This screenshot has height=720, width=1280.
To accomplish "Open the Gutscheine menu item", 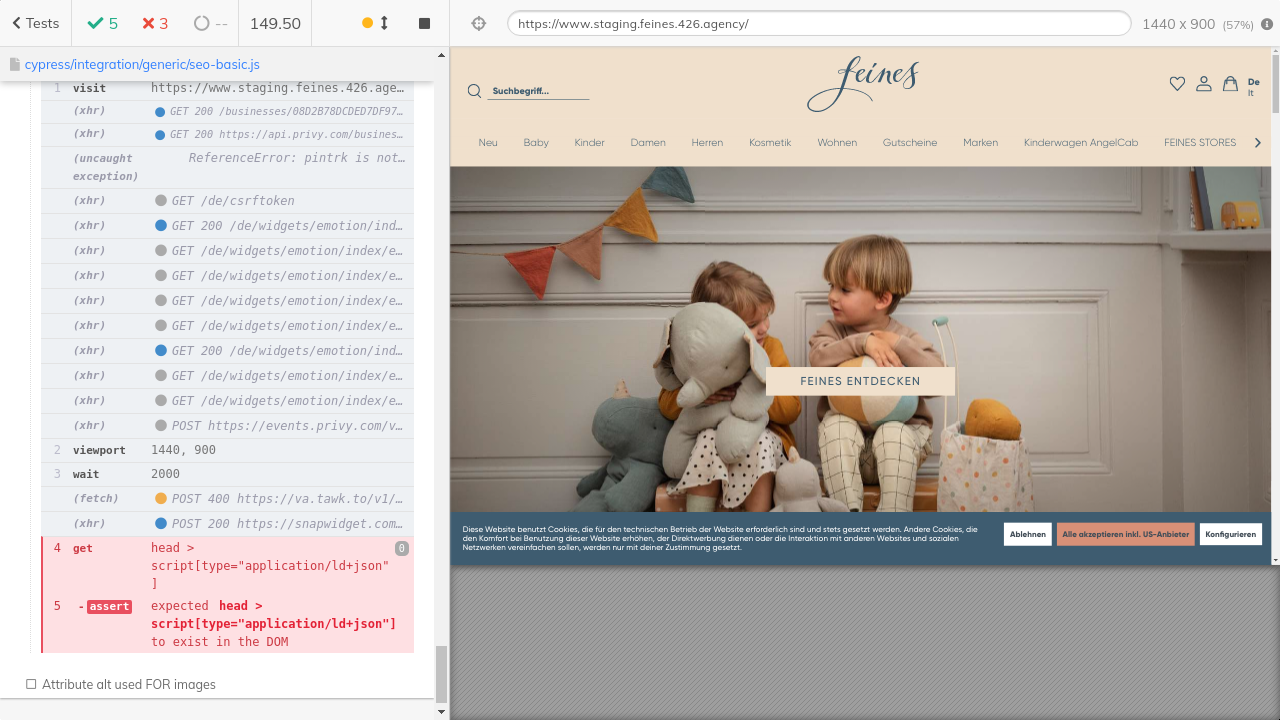I will (909, 143).
